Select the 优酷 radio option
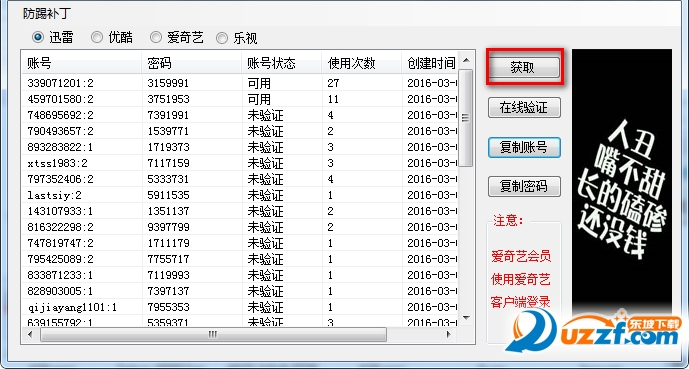Screen dimensions: 689x369 [112, 38]
